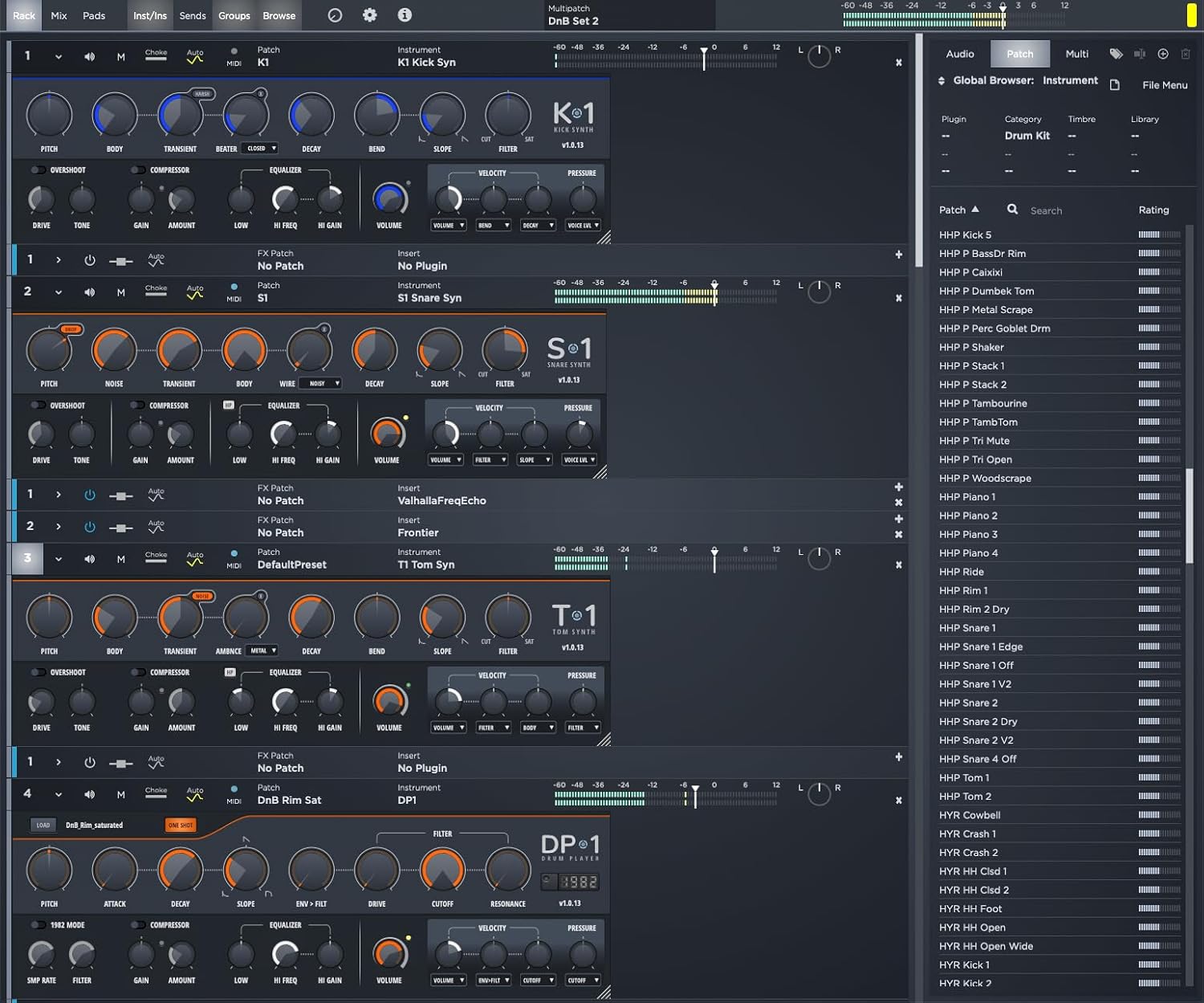Open the Audio tab in the browser
The image size is (1204, 1003).
pyautogui.click(x=959, y=53)
